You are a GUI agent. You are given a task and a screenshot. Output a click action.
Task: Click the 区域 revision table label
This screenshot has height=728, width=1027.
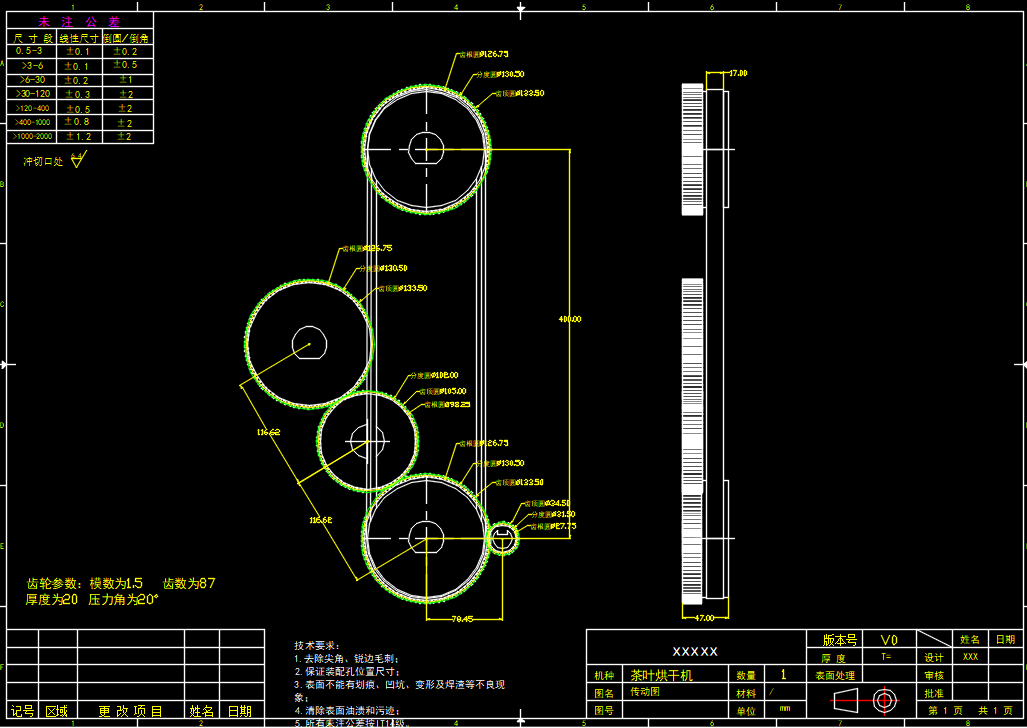point(58,711)
